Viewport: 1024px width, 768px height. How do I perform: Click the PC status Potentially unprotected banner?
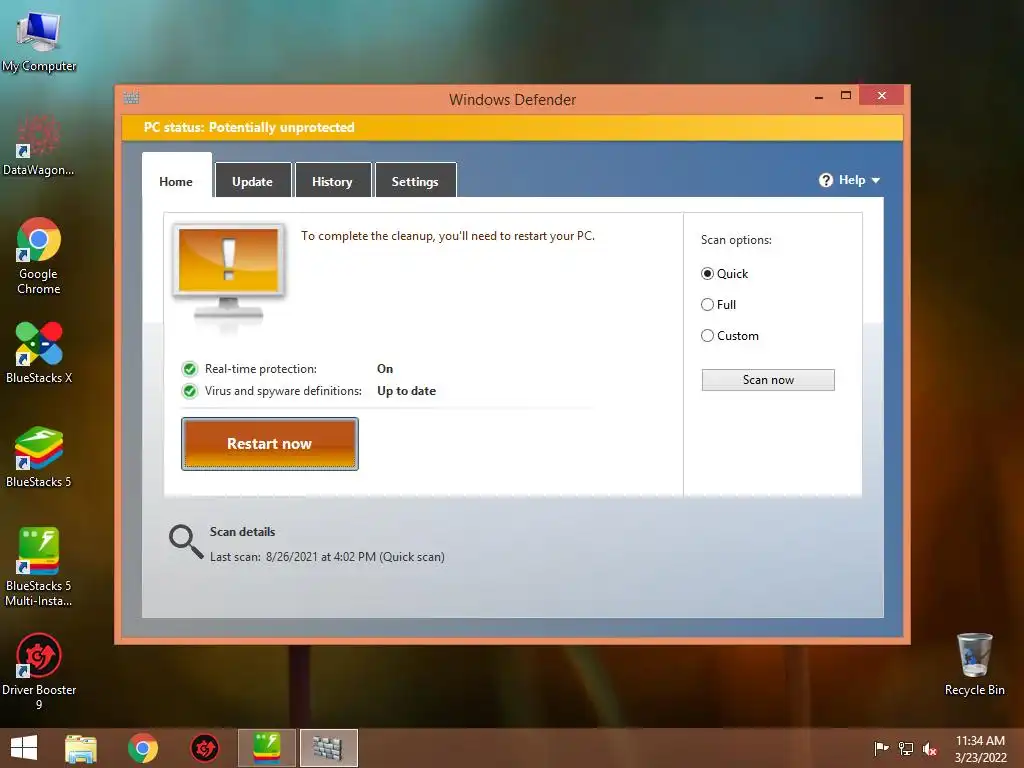(x=512, y=127)
